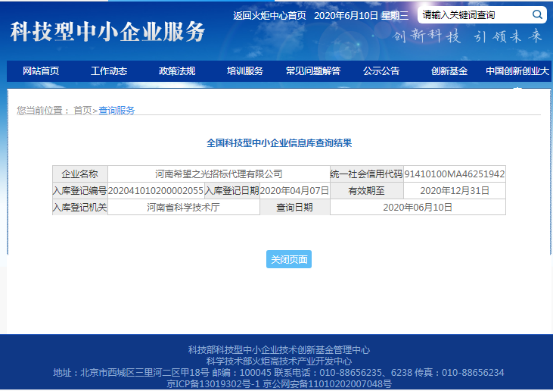Viewport: 554px width, 391px height.
Task: Click the credit code 91410100MA46251942 cell
Action: 454,174
